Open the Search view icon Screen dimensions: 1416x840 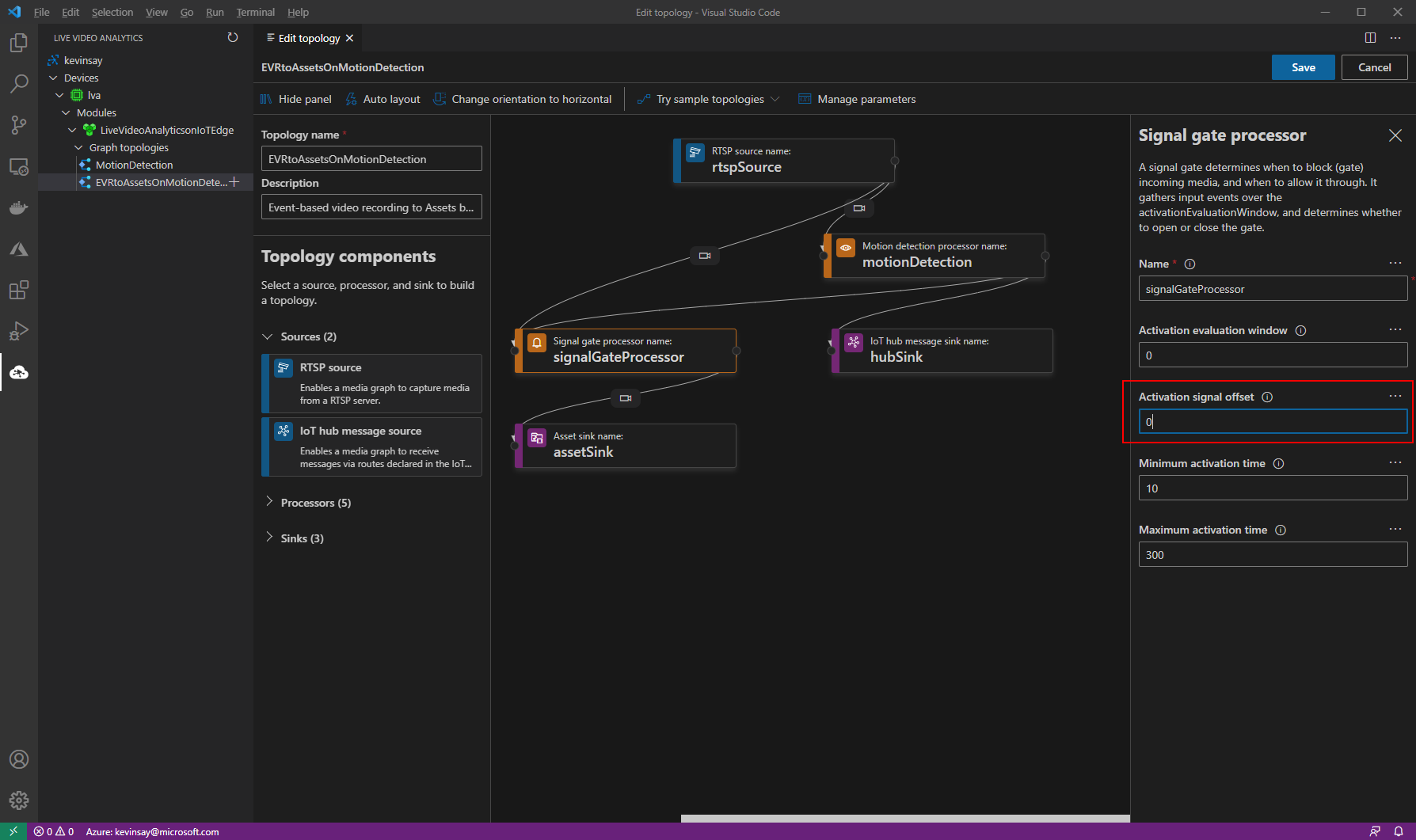tap(19, 84)
